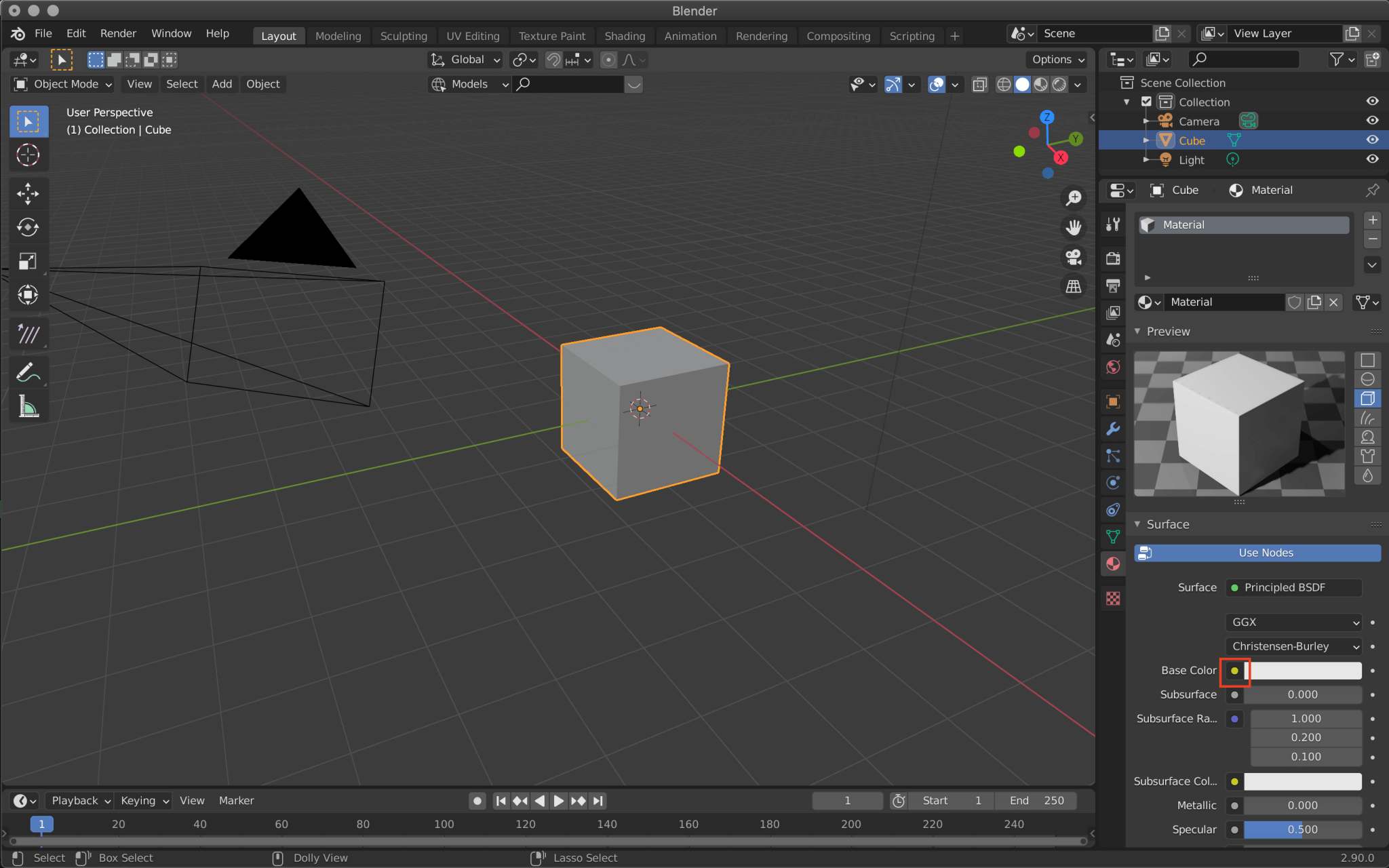The image size is (1389, 868).
Task: Open the World properties tab
Action: pyautogui.click(x=1113, y=367)
